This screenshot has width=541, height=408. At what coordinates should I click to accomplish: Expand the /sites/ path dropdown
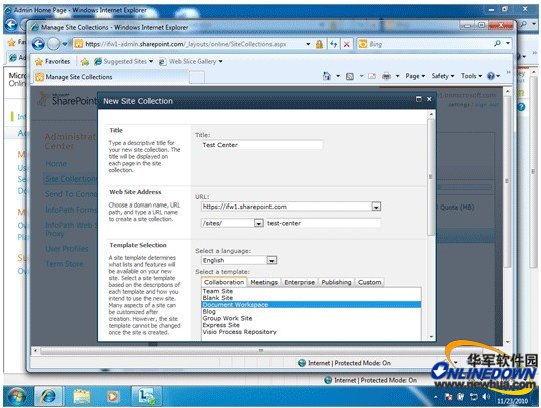point(259,223)
